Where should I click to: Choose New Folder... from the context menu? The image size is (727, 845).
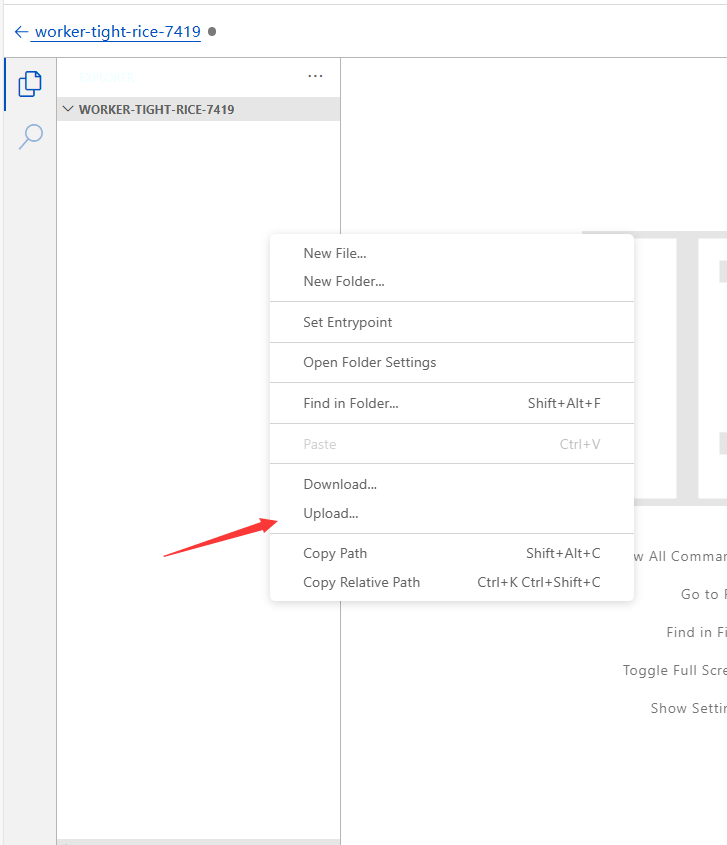(x=344, y=282)
